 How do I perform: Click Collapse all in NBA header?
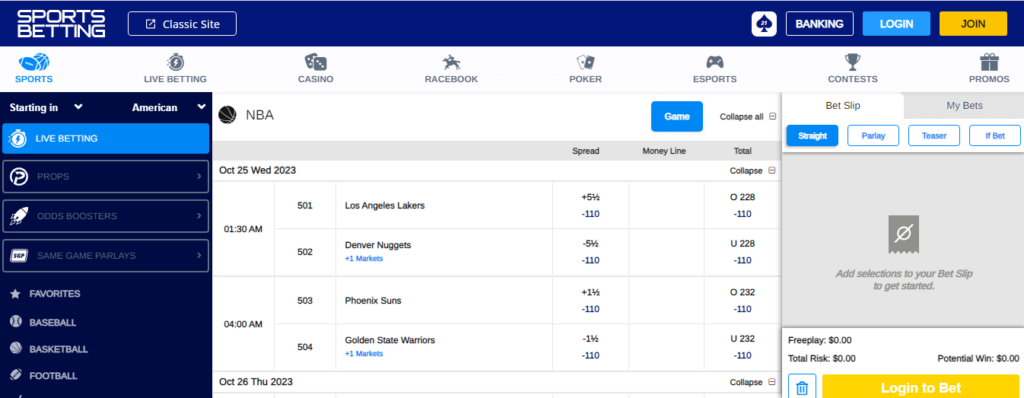(748, 117)
